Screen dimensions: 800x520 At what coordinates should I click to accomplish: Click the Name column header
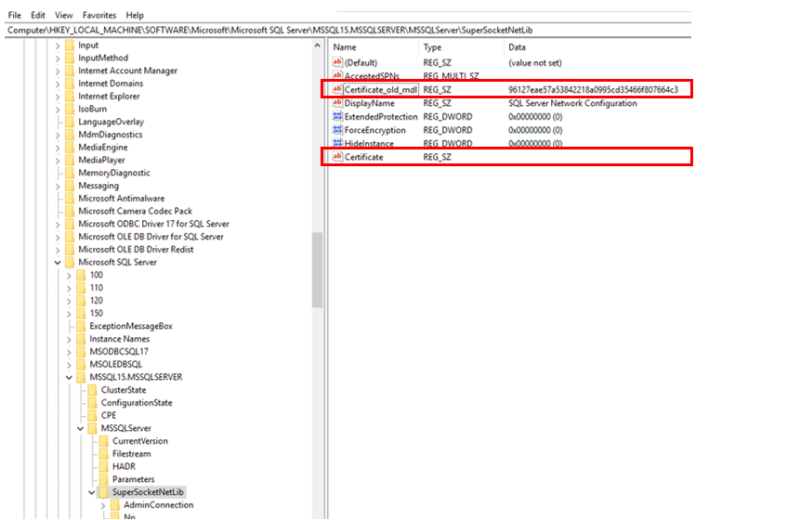point(345,47)
